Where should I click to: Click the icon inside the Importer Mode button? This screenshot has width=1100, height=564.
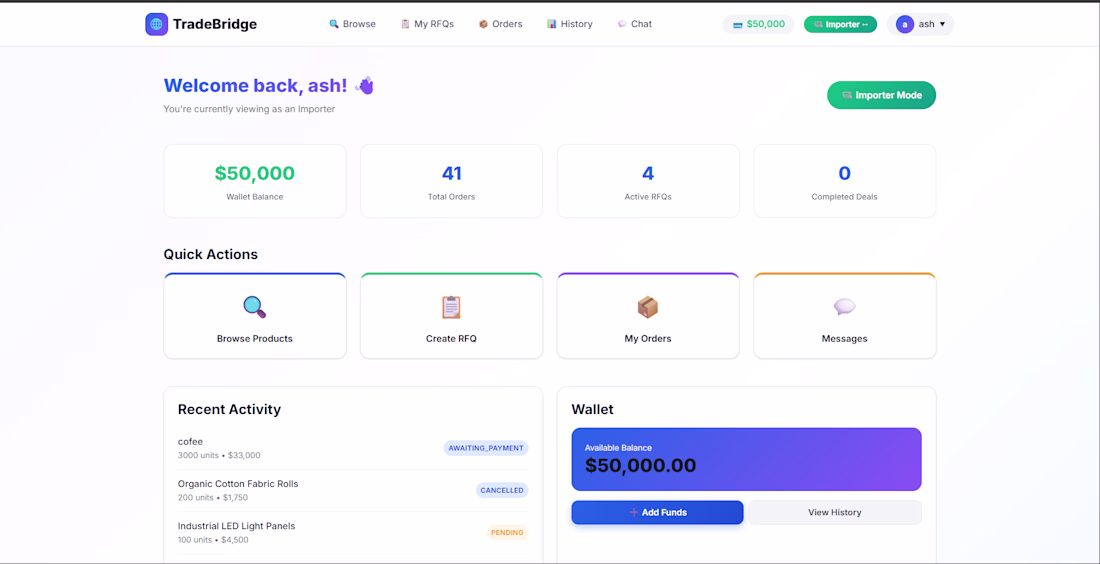pos(847,95)
